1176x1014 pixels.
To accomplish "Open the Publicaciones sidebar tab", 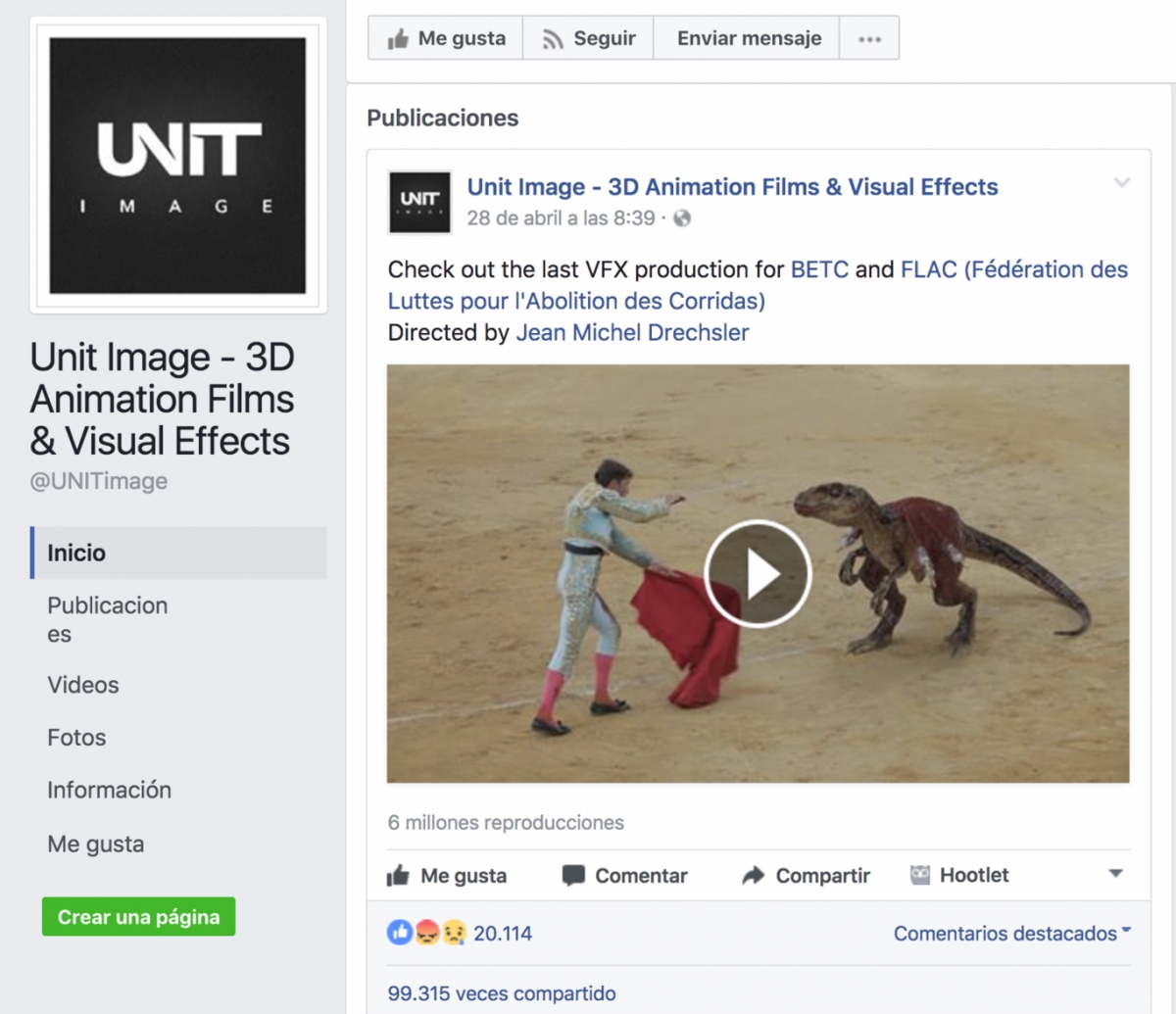I will (108, 619).
